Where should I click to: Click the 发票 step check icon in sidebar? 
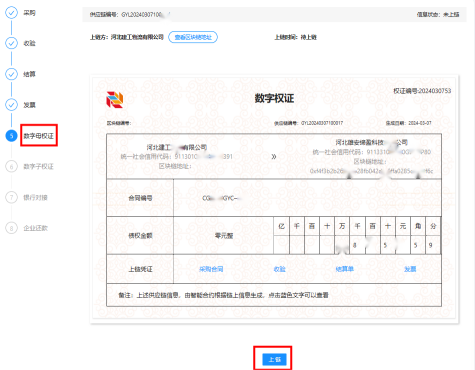(11, 105)
